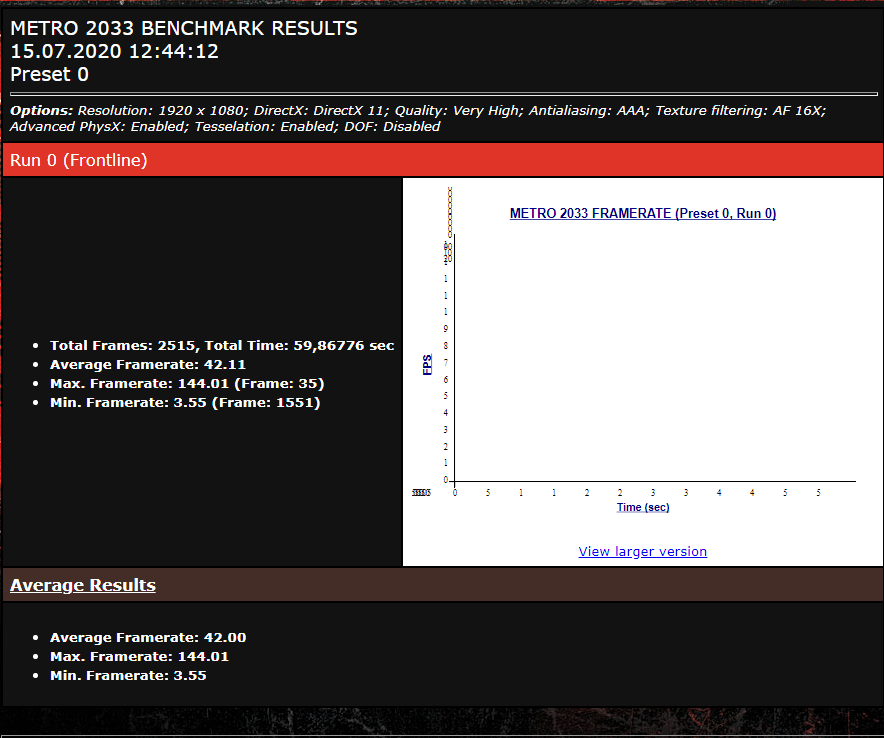Viewport: 884px width, 738px height.
Task: Click 'Max. Framerate: 144.01' in Average Results
Action: (x=139, y=657)
